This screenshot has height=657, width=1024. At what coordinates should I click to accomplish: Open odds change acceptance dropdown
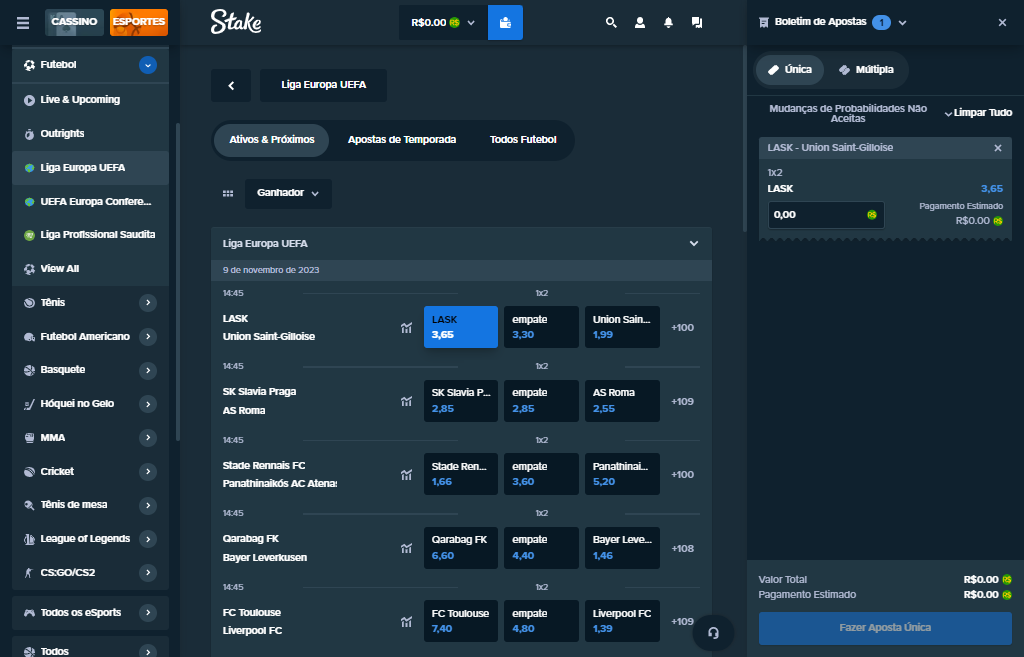(948, 114)
